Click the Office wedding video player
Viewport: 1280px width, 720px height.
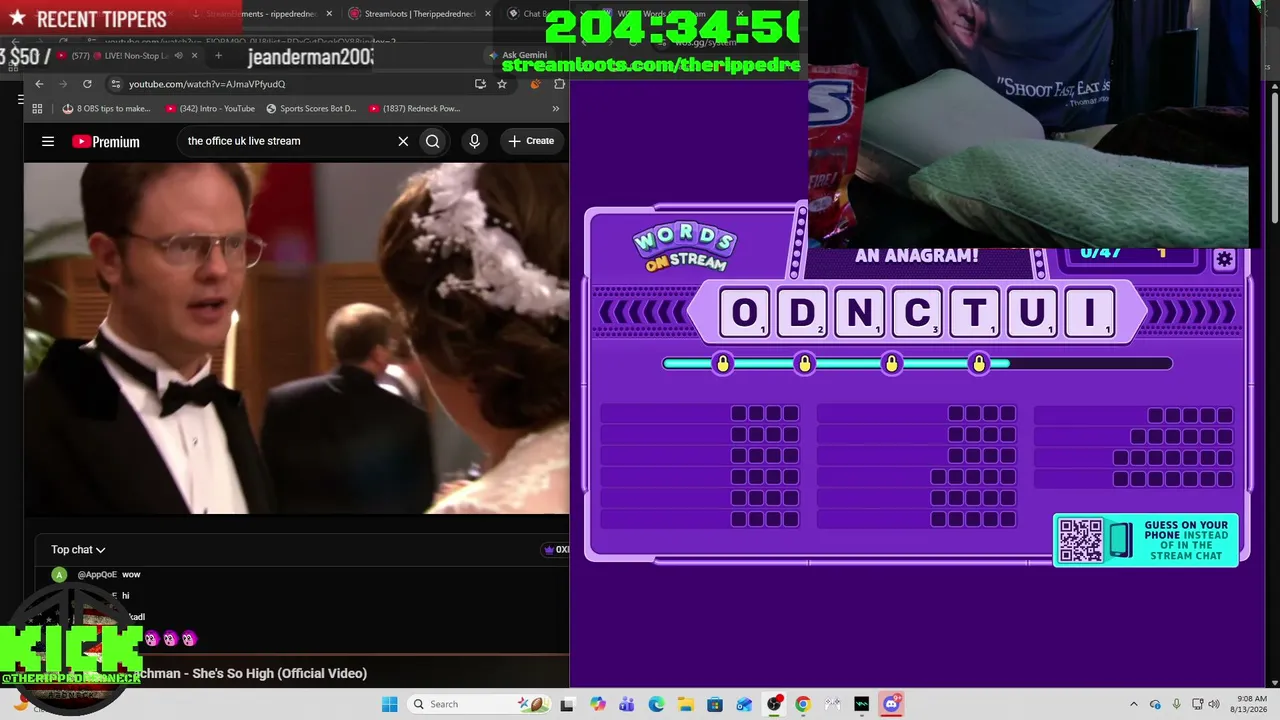(297, 338)
